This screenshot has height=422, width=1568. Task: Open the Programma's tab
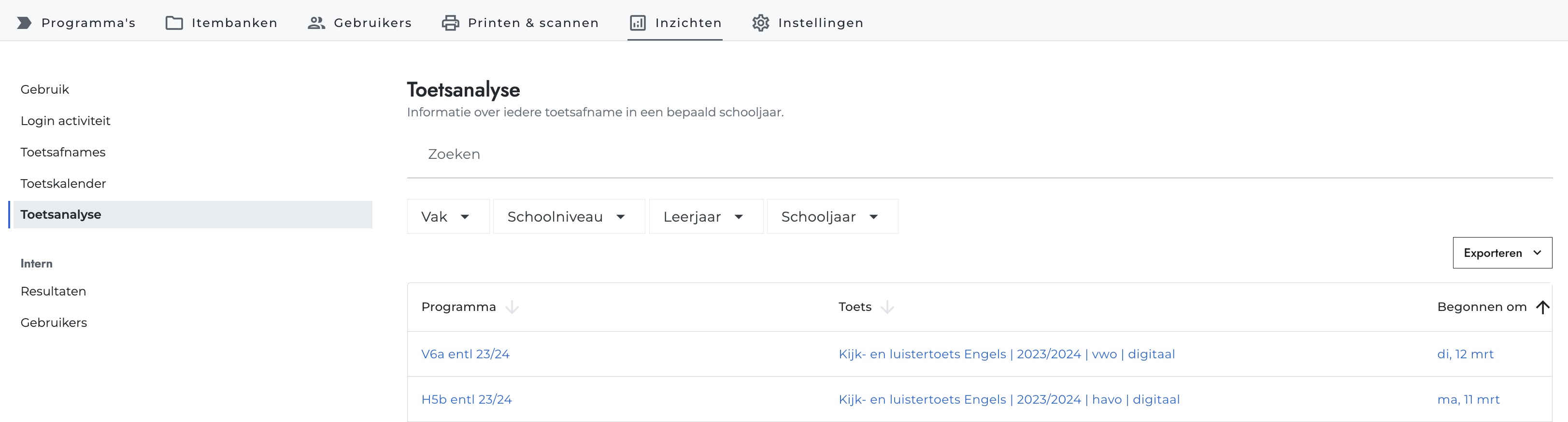point(76,23)
